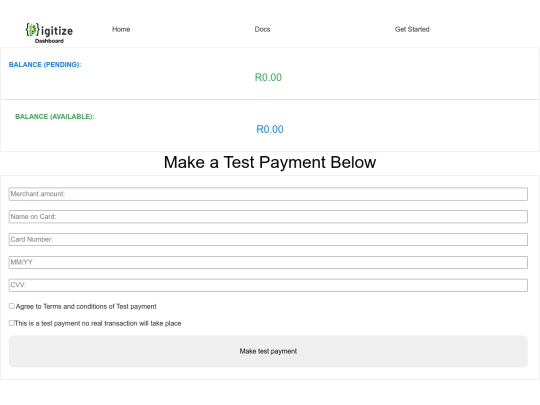Open the Home nav link

click(x=121, y=29)
